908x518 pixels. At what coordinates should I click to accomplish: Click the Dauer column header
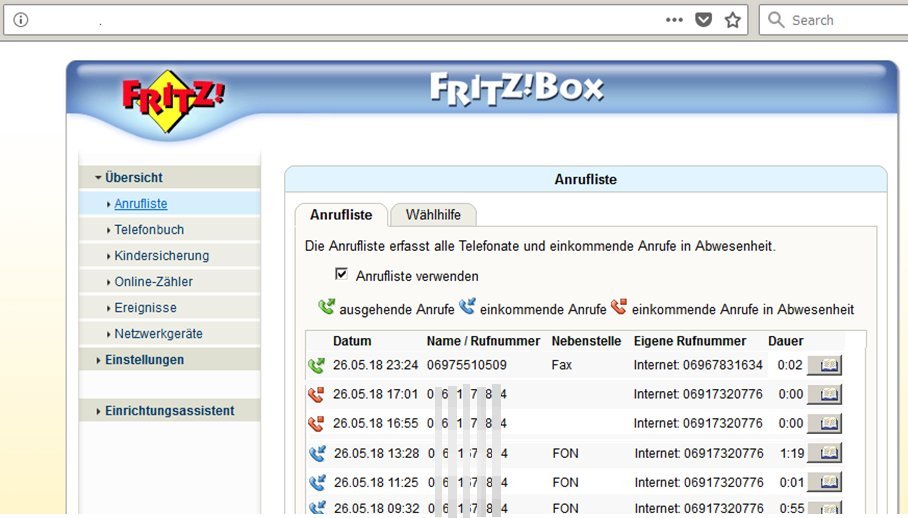(785, 341)
